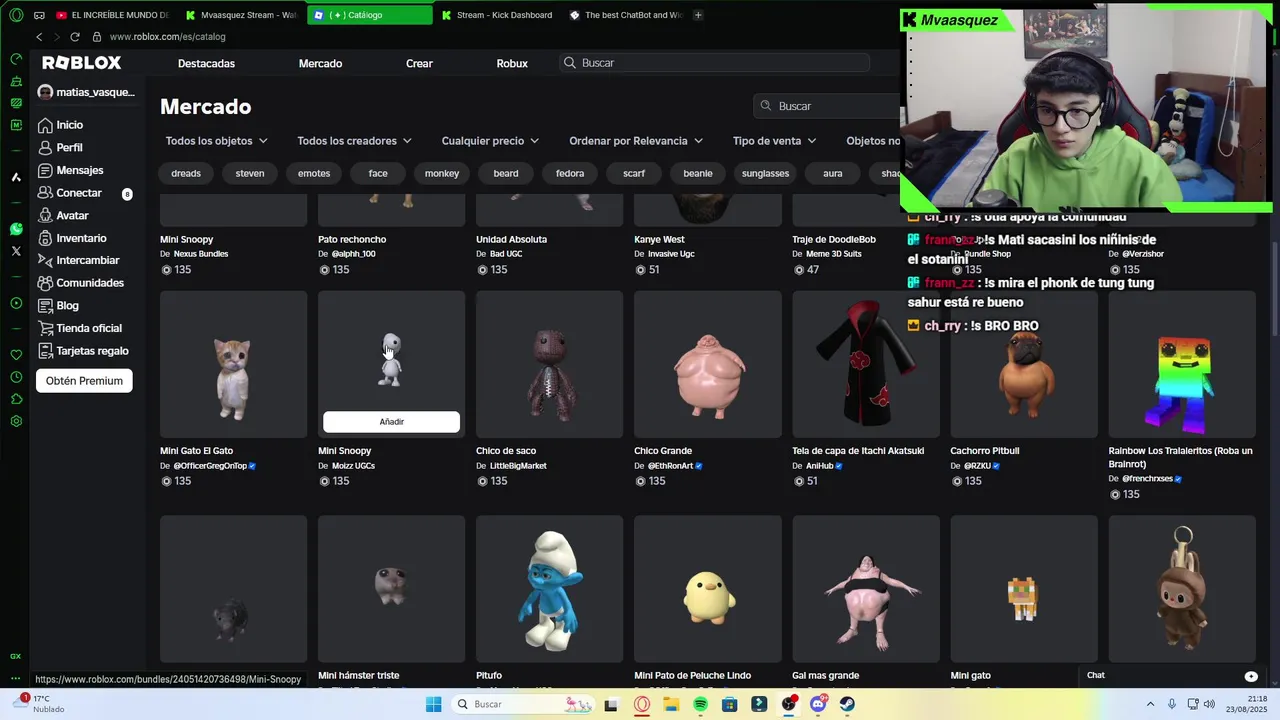Open Windows Start menu
This screenshot has height=720, width=1280.
point(433,704)
